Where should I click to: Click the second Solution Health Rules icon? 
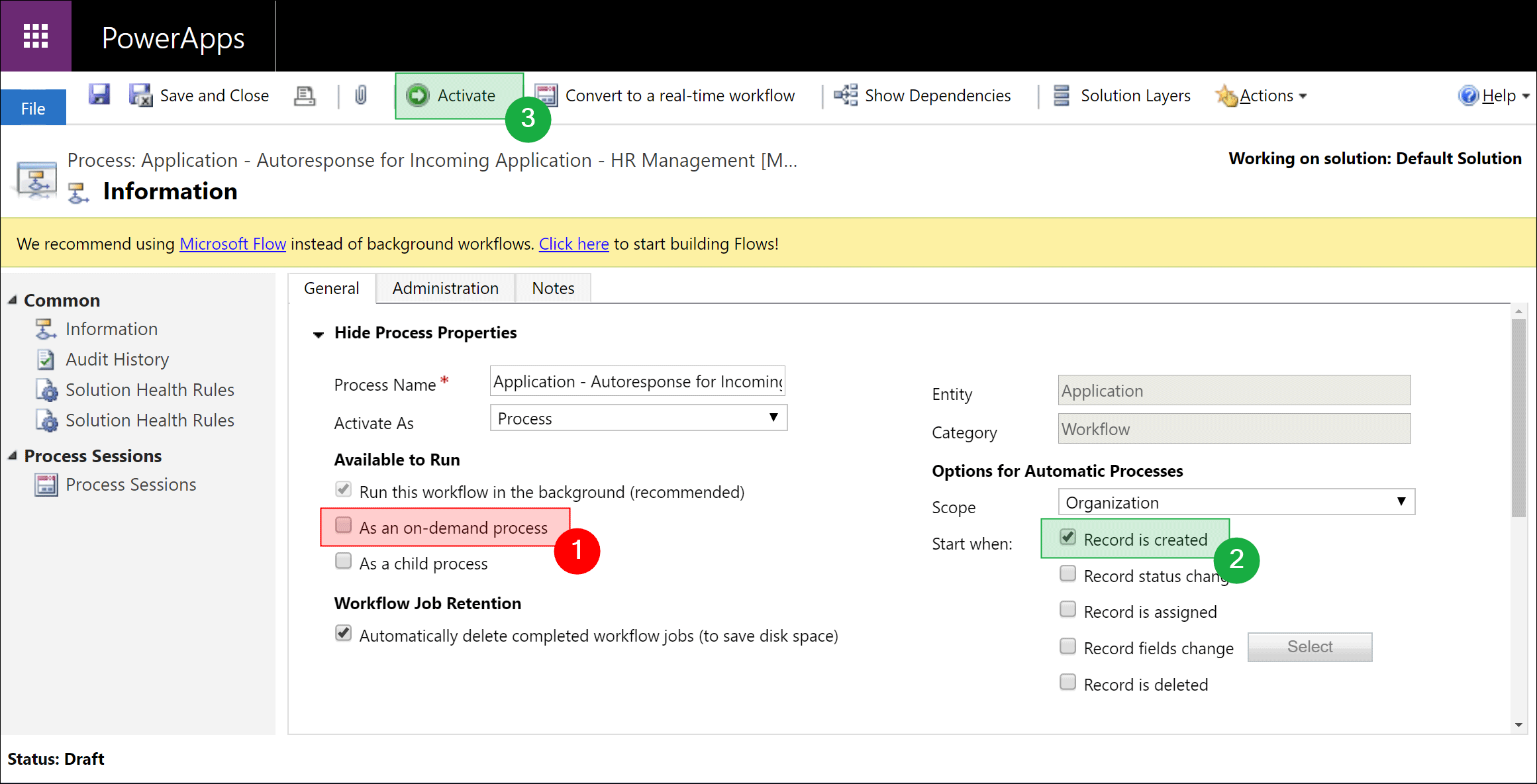tap(47, 420)
